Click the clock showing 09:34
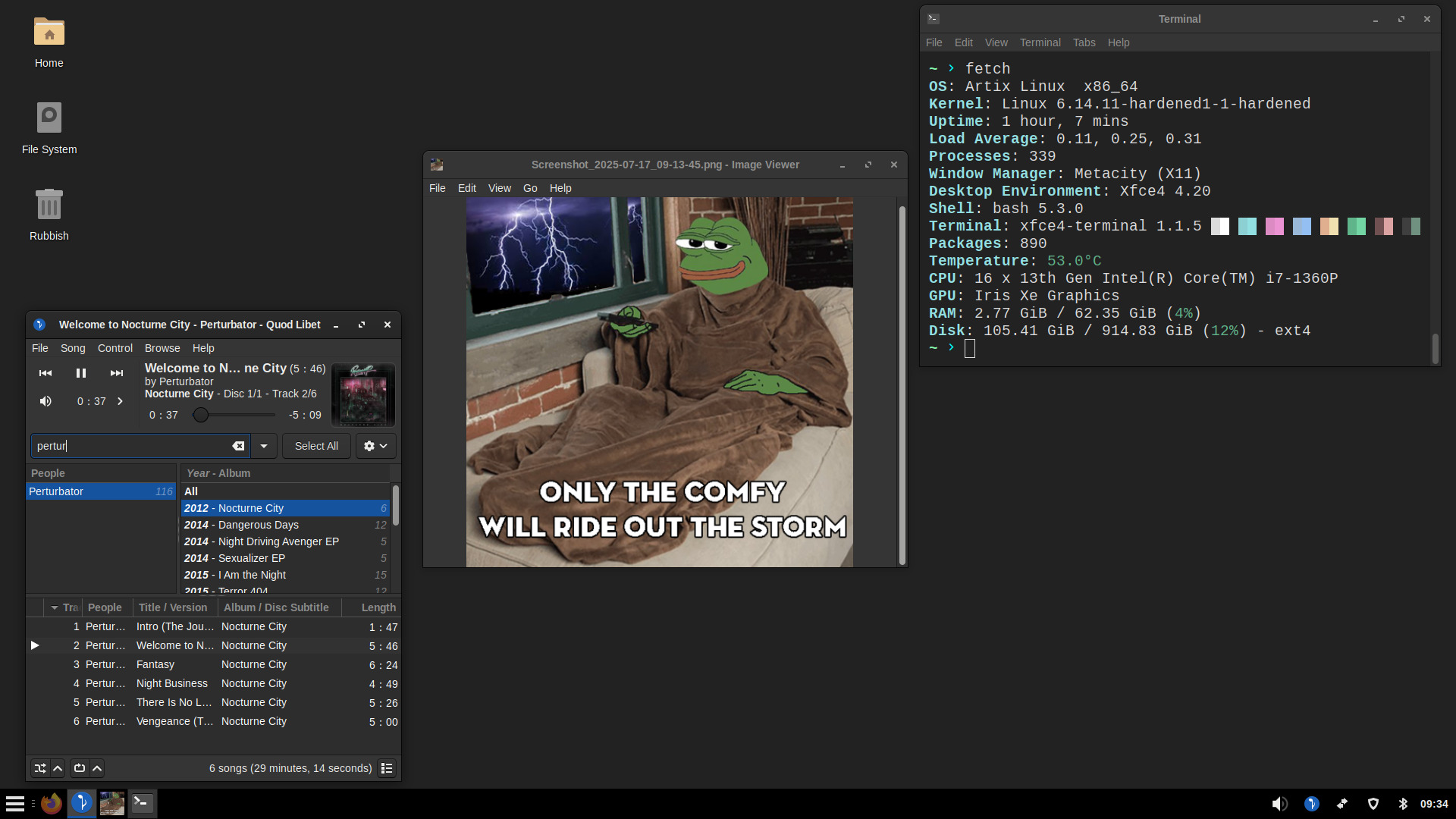Image resolution: width=1456 pixels, height=819 pixels. (1434, 804)
